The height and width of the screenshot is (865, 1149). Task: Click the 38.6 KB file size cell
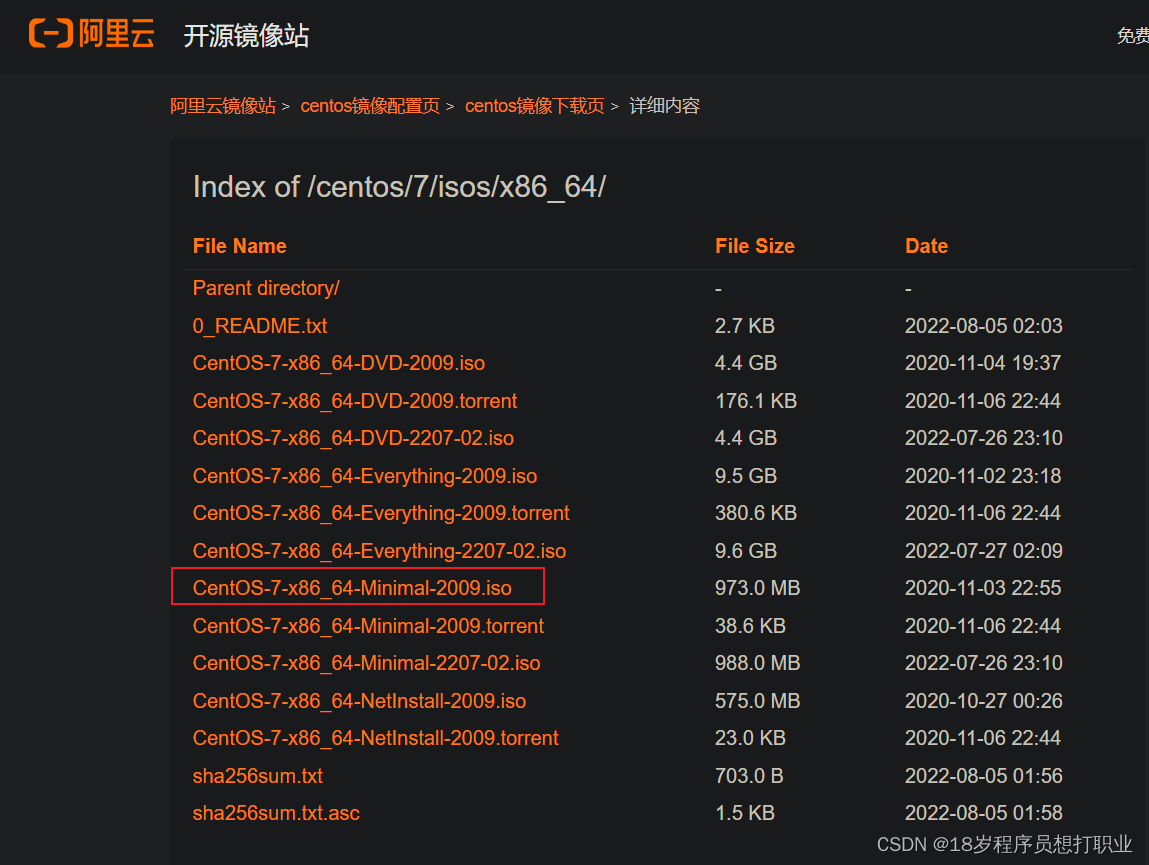[750, 626]
